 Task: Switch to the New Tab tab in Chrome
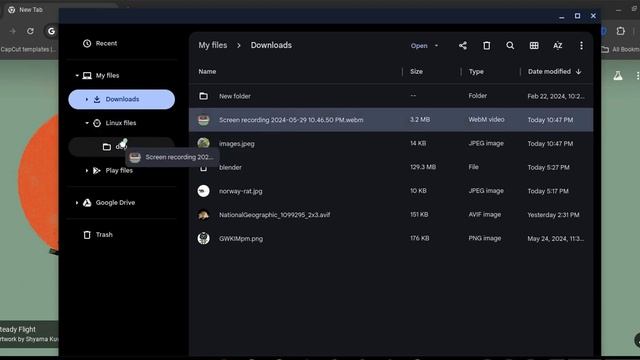pyautogui.click(x=31, y=10)
